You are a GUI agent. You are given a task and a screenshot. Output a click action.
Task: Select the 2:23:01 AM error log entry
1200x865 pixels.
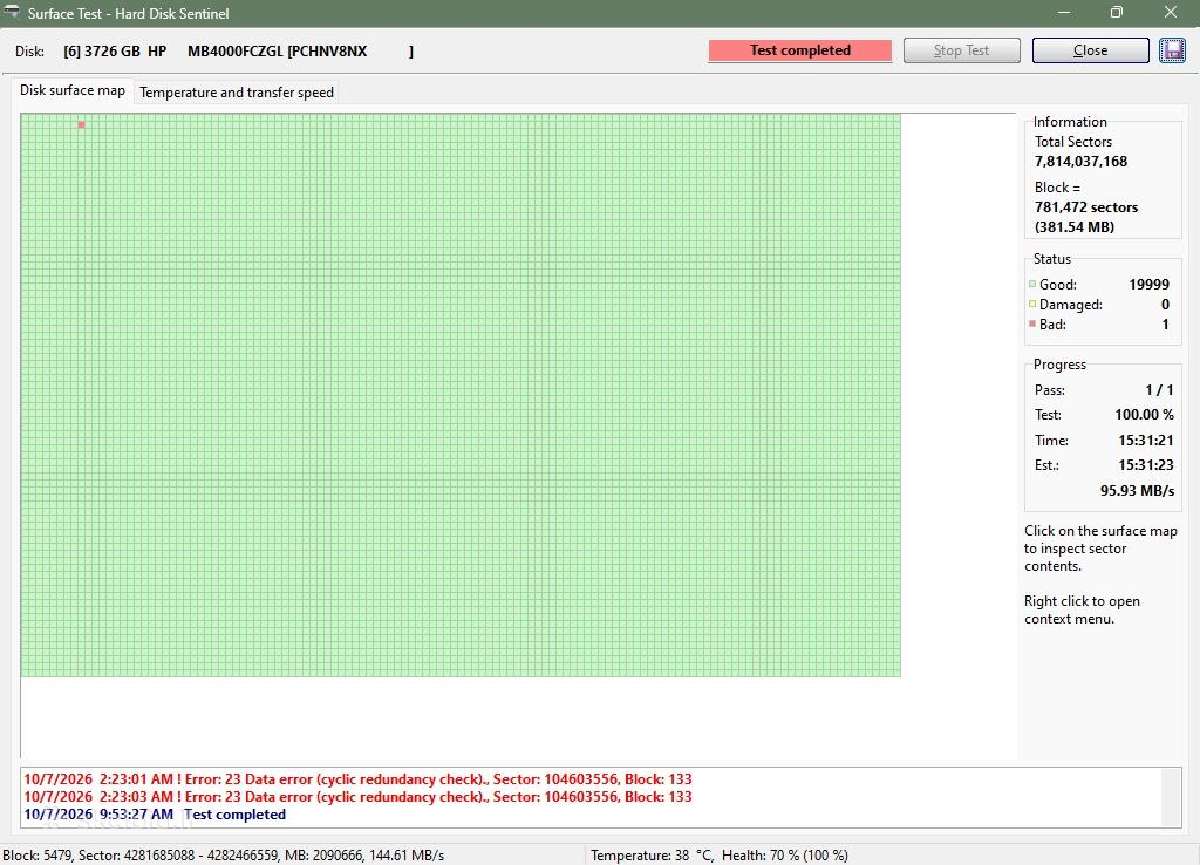[358, 779]
